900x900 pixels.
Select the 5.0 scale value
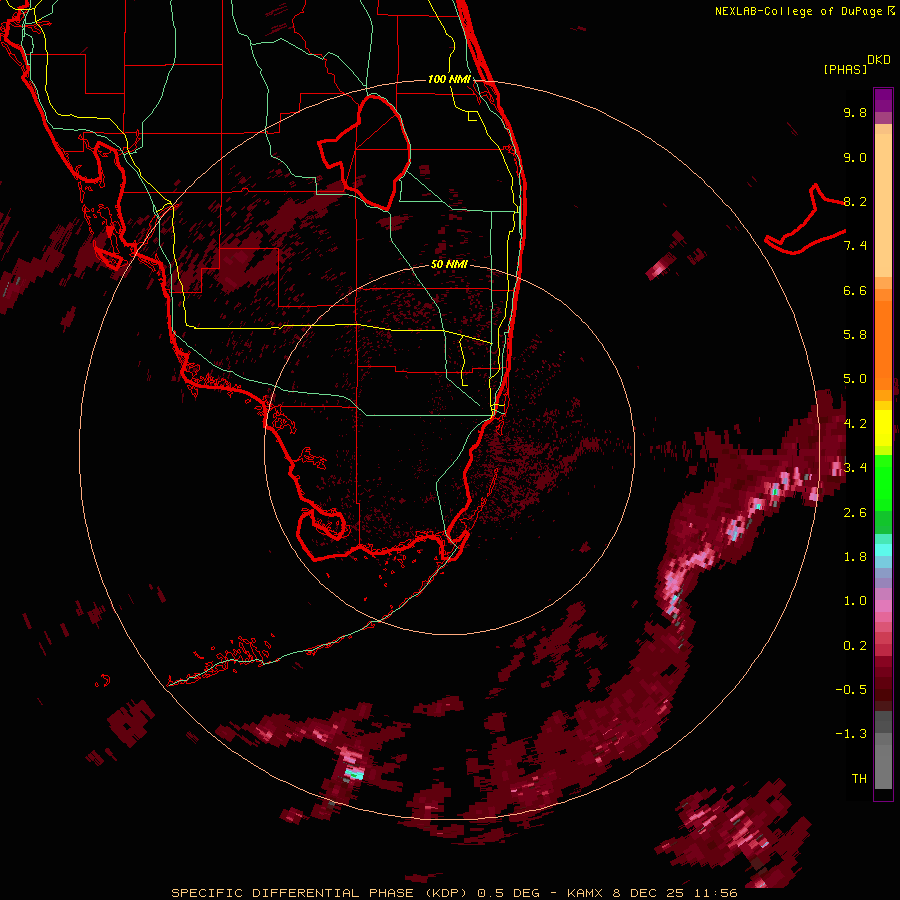(855, 379)
